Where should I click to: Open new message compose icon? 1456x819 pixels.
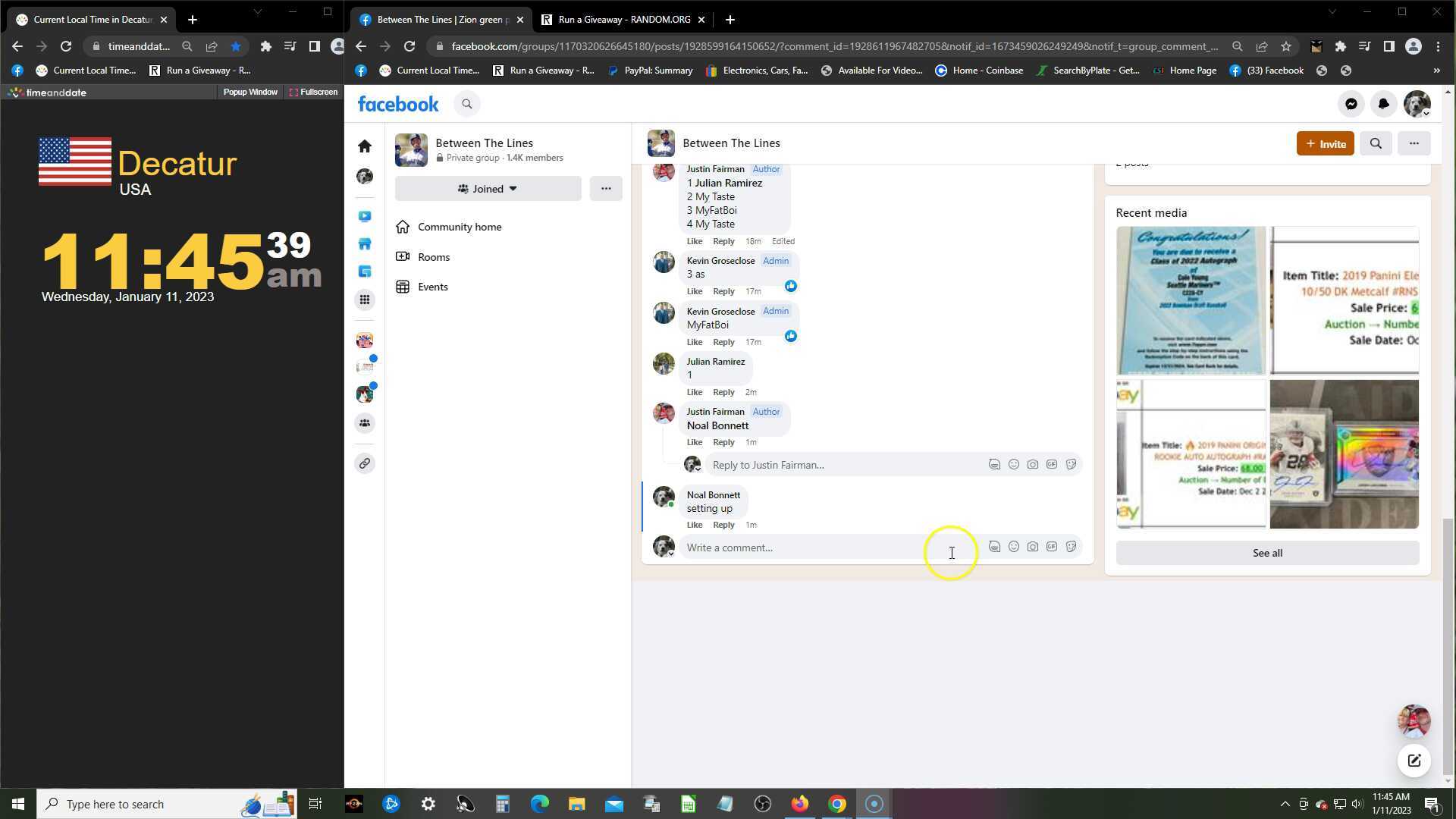1414,761
